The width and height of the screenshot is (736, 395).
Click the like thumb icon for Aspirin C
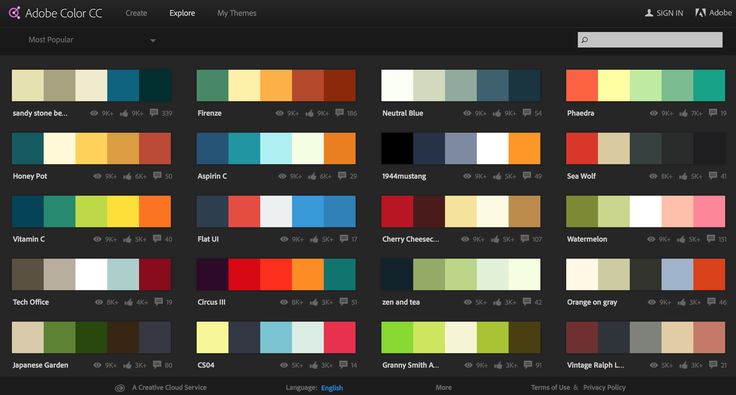point(312,176)
